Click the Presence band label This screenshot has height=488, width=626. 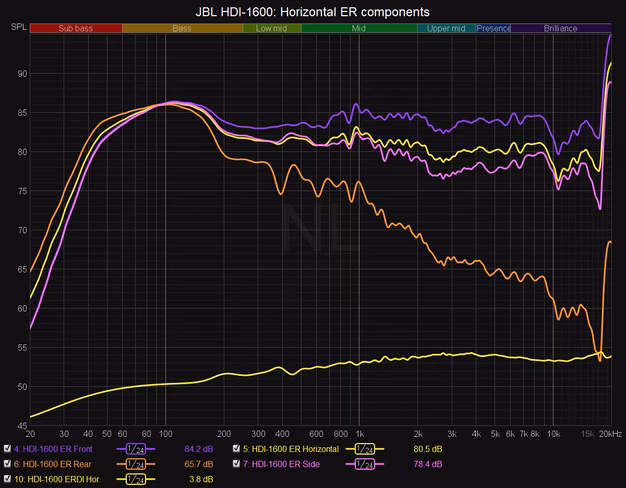coord(493,28)
